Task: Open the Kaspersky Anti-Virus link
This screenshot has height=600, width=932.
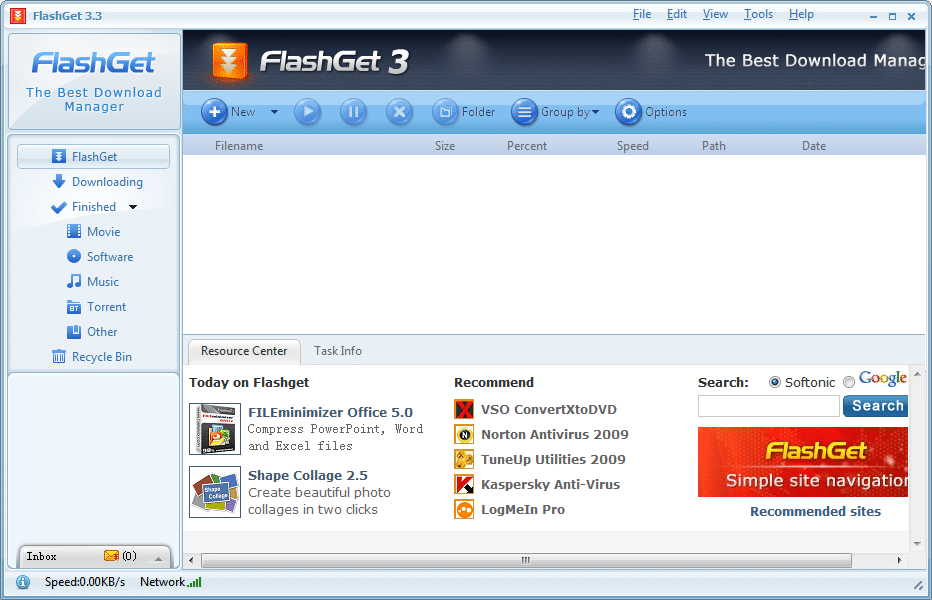Action: [x=550, y=484]
